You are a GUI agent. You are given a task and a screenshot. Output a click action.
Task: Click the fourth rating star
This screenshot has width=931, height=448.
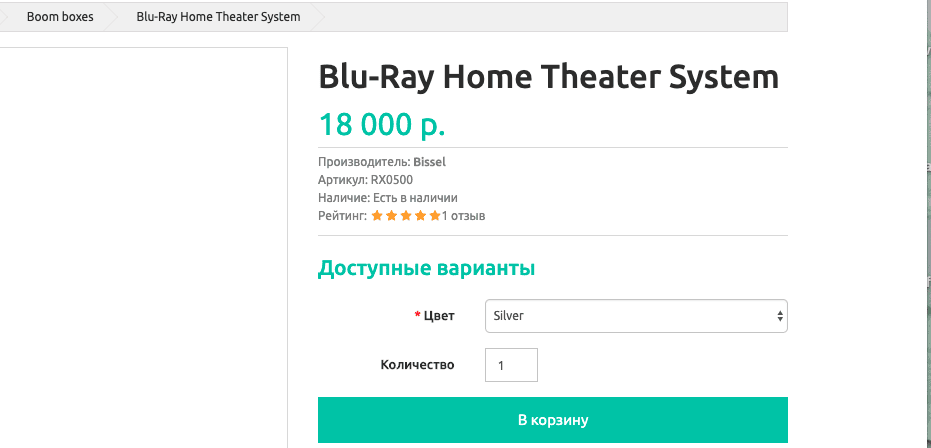click(421, 216)
